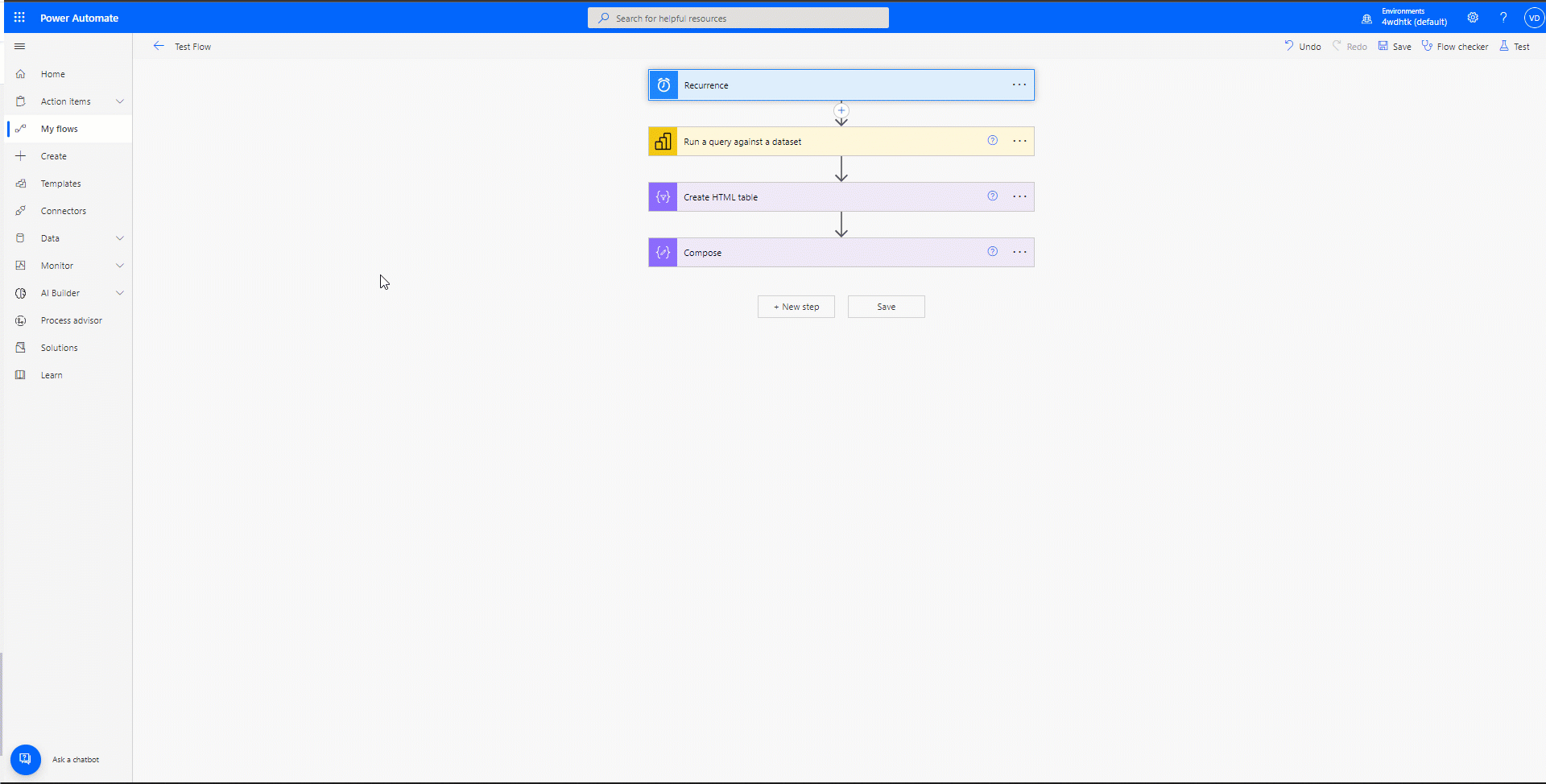This screenshot has width=1546, height=784.
Task: Click the Connectors icon in sidebar
Action: pos(21,211)
